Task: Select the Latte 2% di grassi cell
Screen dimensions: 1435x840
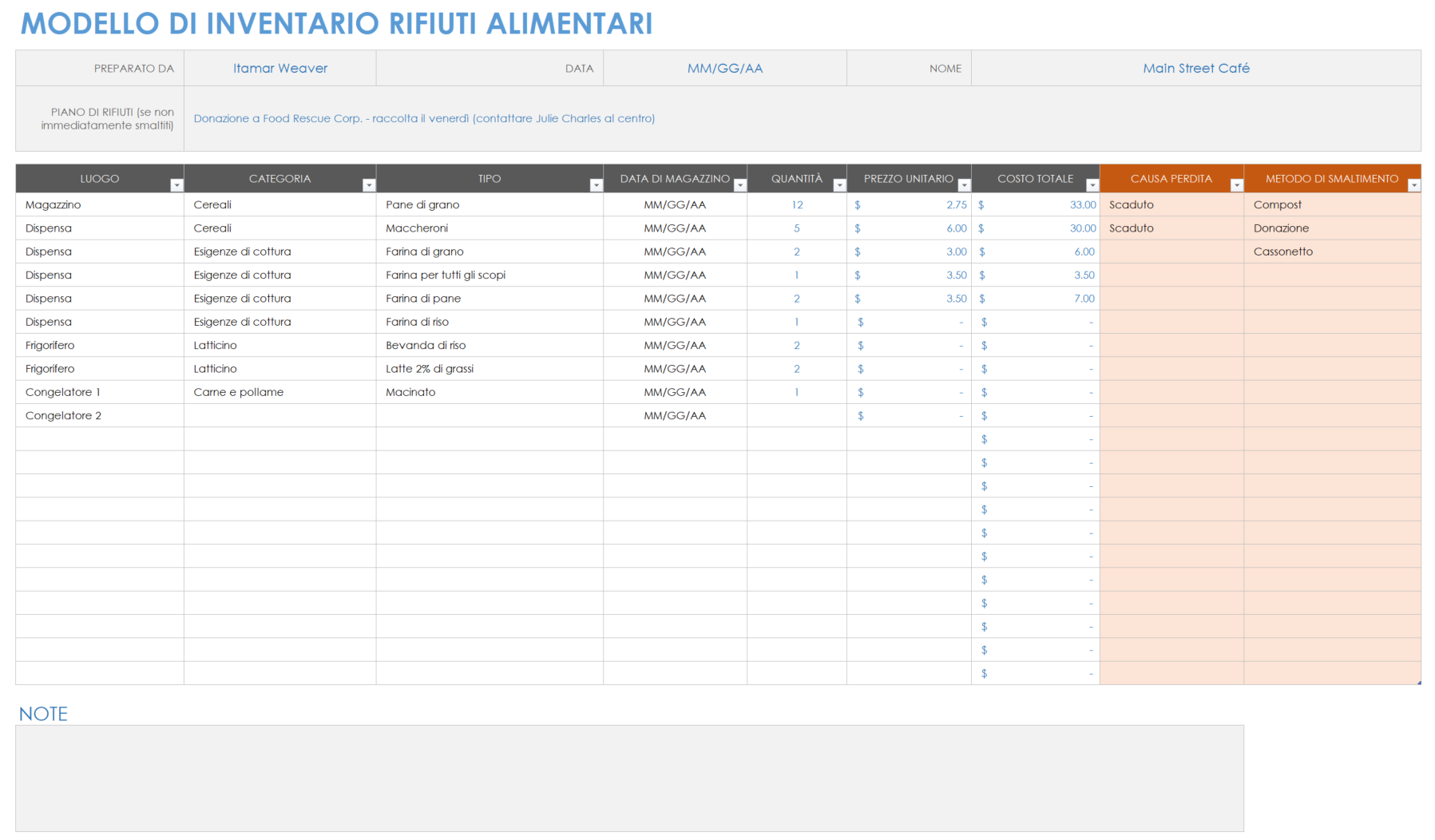Action: coord(490,369)
